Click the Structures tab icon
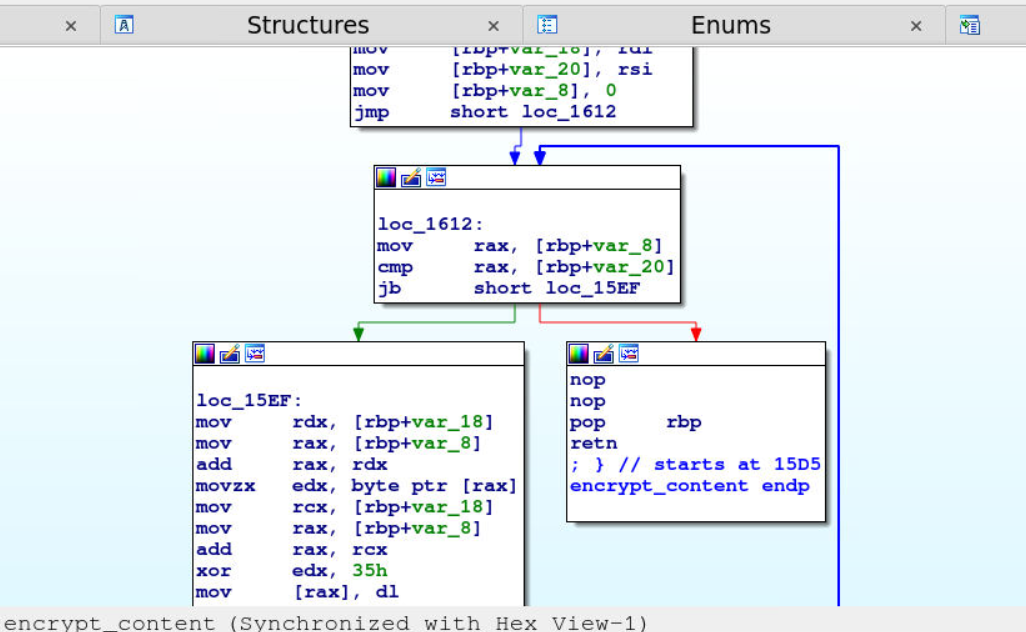This screenshot has width=1026, height=632. [124, 26]
